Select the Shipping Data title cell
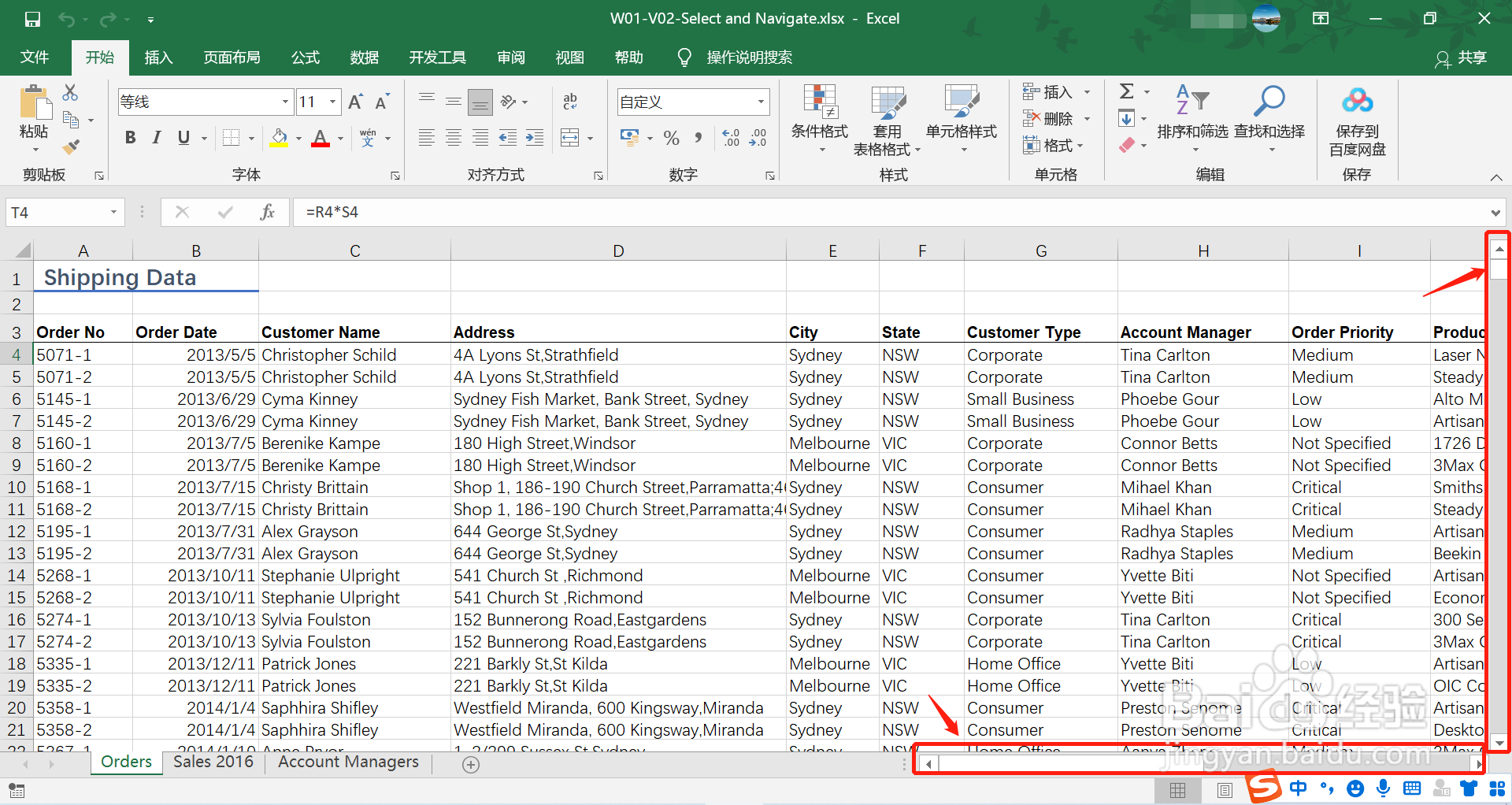Image resolution: width=1512 pixels, height=805 pixels. (146, 277)
